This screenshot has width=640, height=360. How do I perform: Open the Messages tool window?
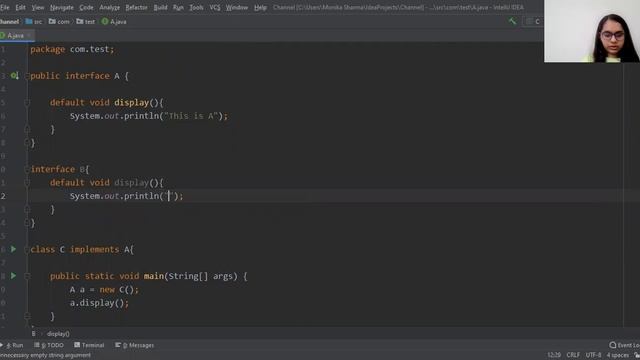[134, 345]
